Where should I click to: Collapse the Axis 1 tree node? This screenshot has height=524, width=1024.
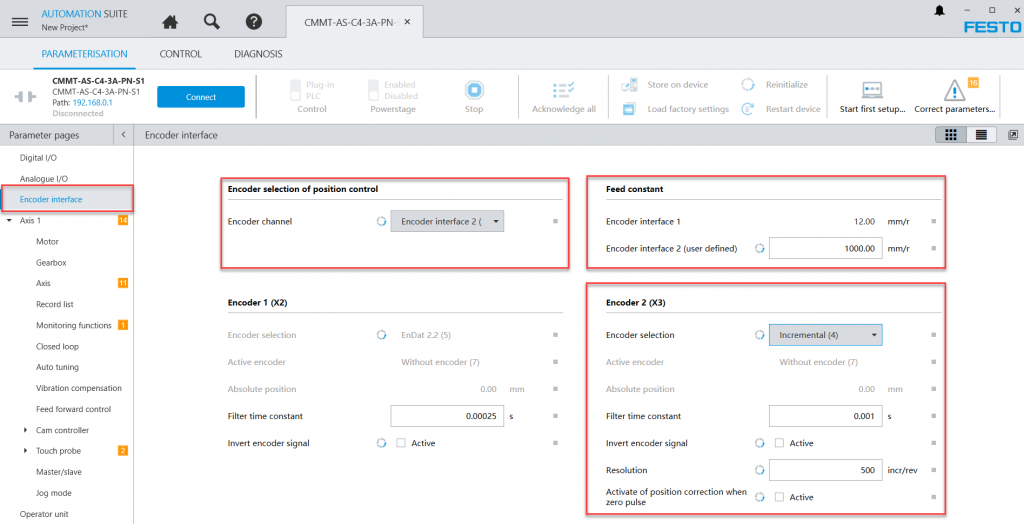[x=9, y=220]
